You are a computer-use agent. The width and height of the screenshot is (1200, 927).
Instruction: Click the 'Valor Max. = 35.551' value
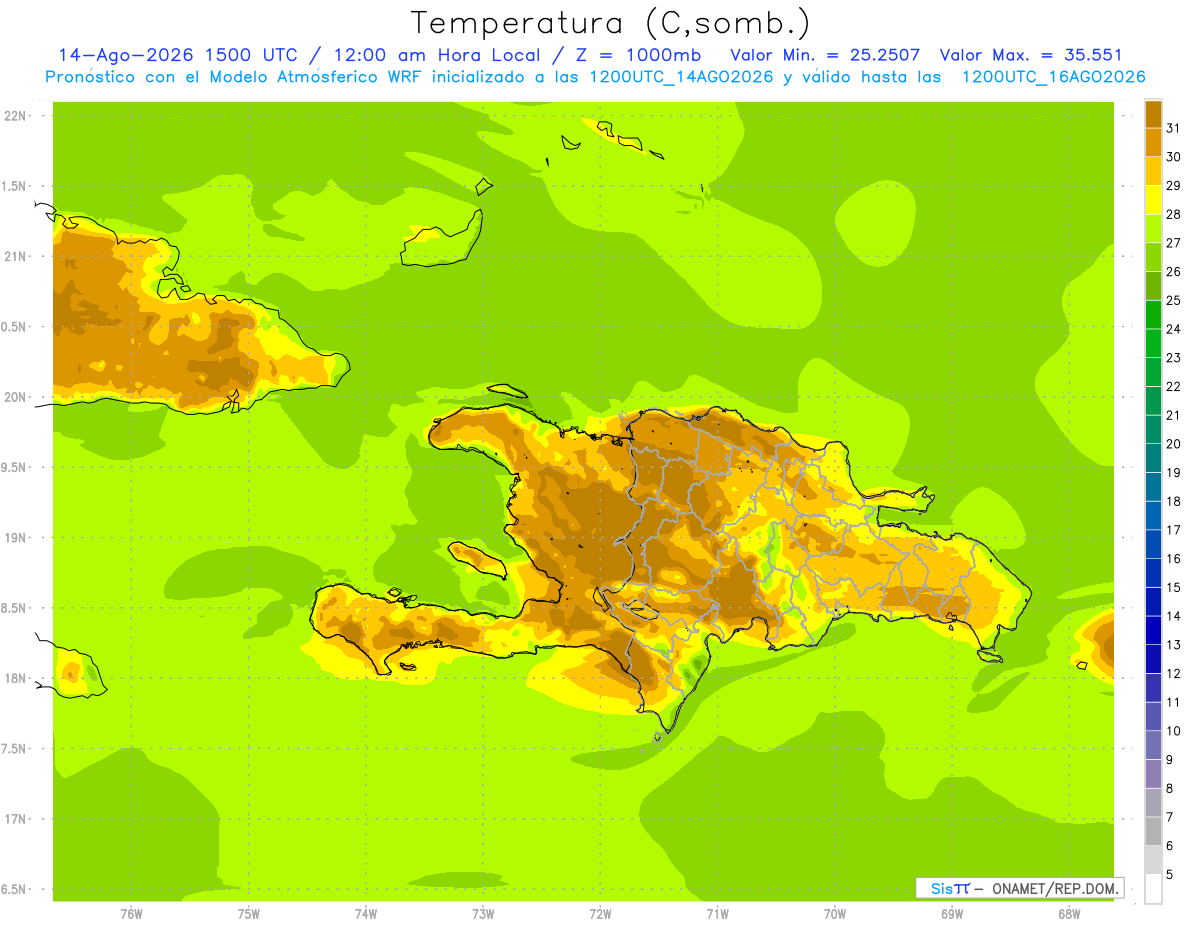pos(1031,55)
